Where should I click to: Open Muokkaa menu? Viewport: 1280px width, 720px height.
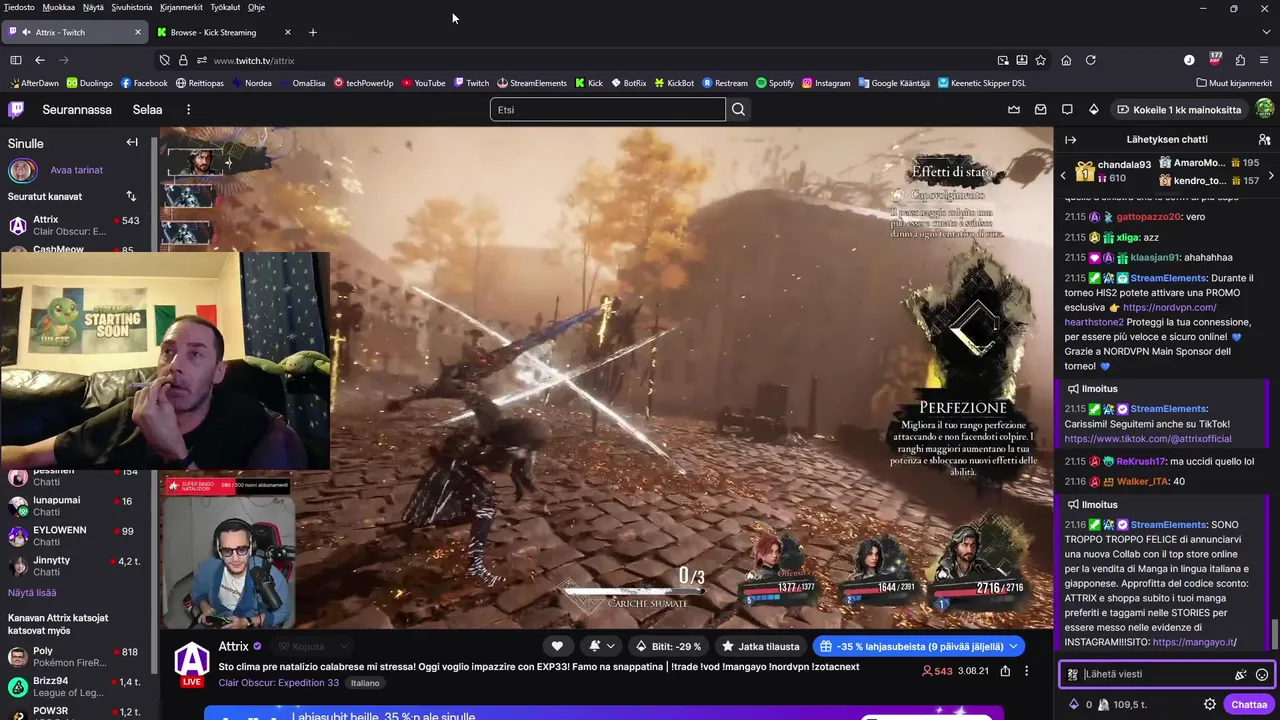[58, 7]
